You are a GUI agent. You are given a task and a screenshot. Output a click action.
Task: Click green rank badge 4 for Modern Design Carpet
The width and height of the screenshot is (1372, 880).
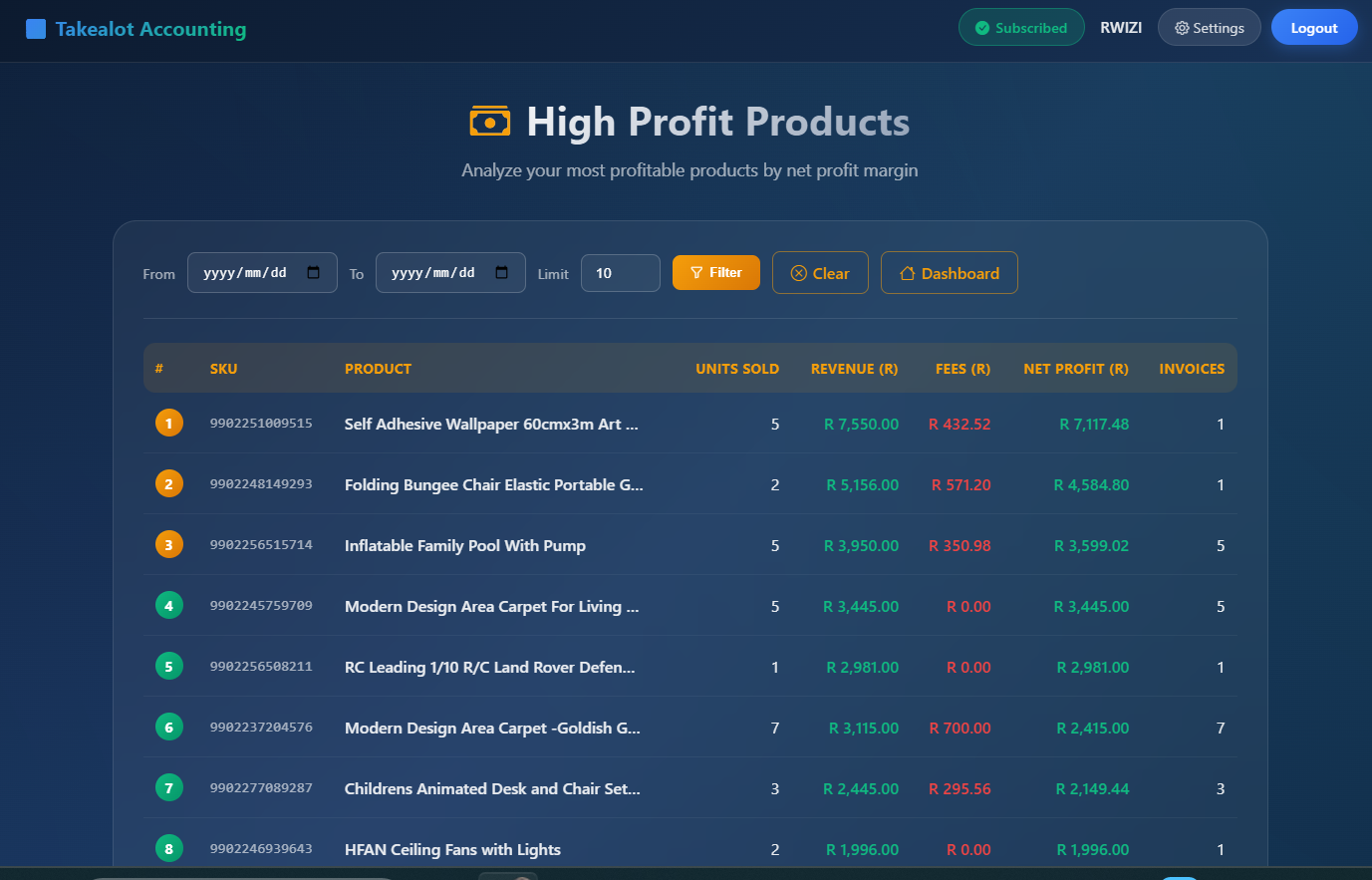(168, 605)
